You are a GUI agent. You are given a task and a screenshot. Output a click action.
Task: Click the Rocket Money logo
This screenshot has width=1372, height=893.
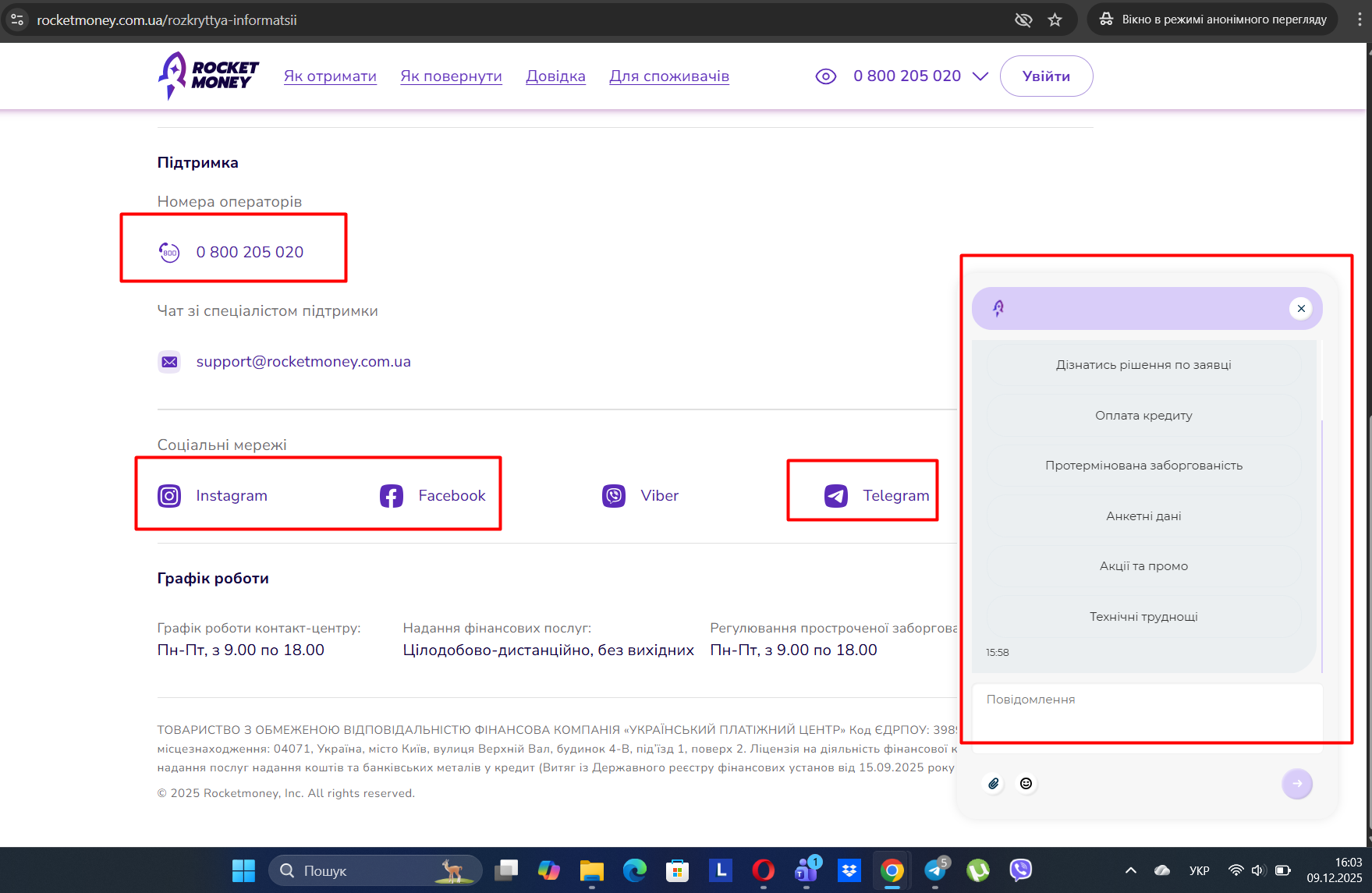(x=208, y=76)
